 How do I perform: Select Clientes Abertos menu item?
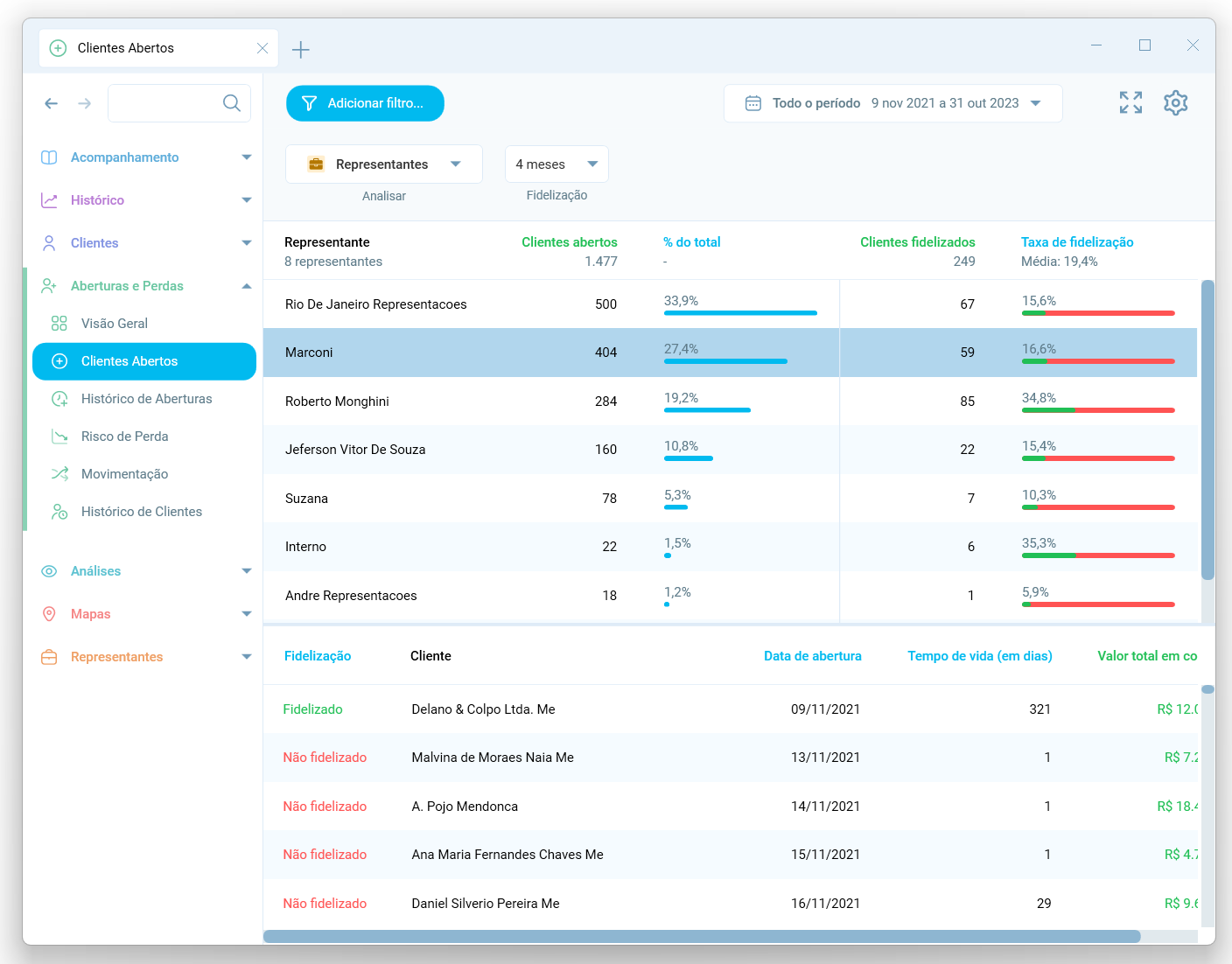tap(144, 361)
